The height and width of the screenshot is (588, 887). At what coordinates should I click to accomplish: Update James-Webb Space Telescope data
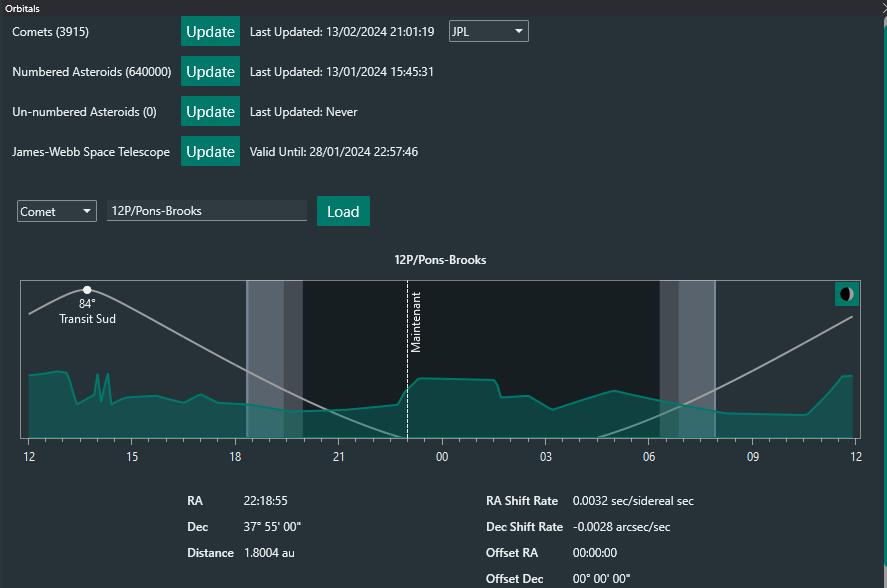(x=210, y=151)
